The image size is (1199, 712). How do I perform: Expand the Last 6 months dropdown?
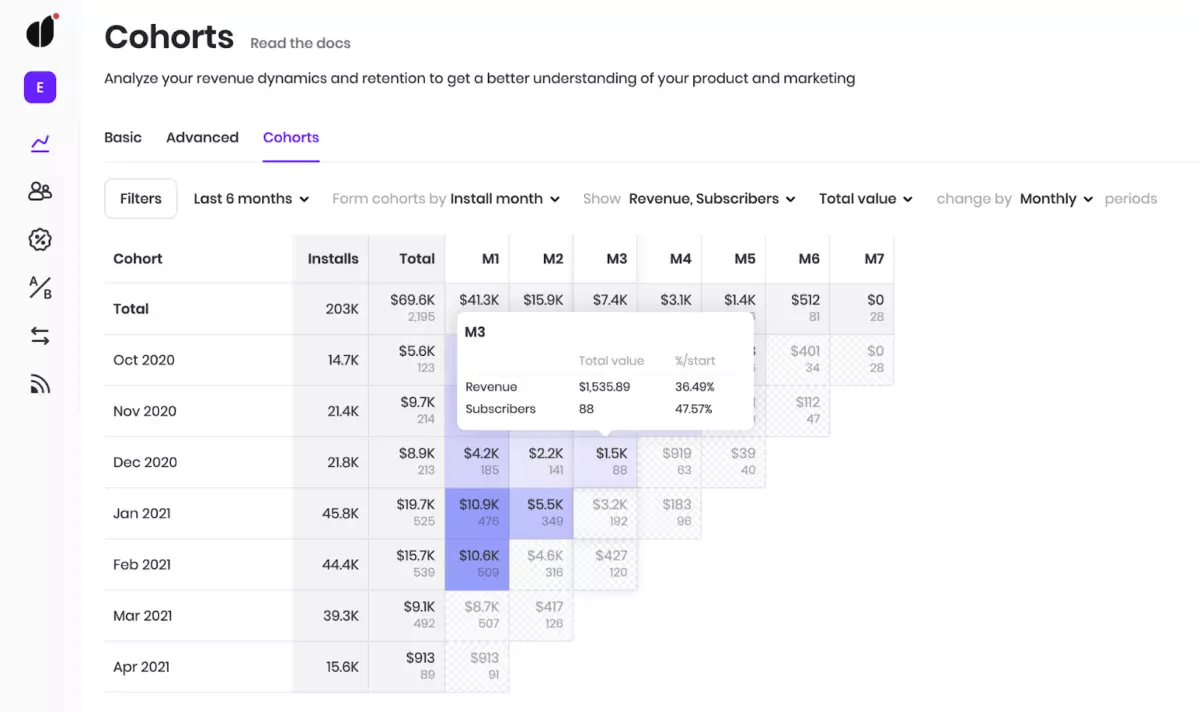pos(251,199)
